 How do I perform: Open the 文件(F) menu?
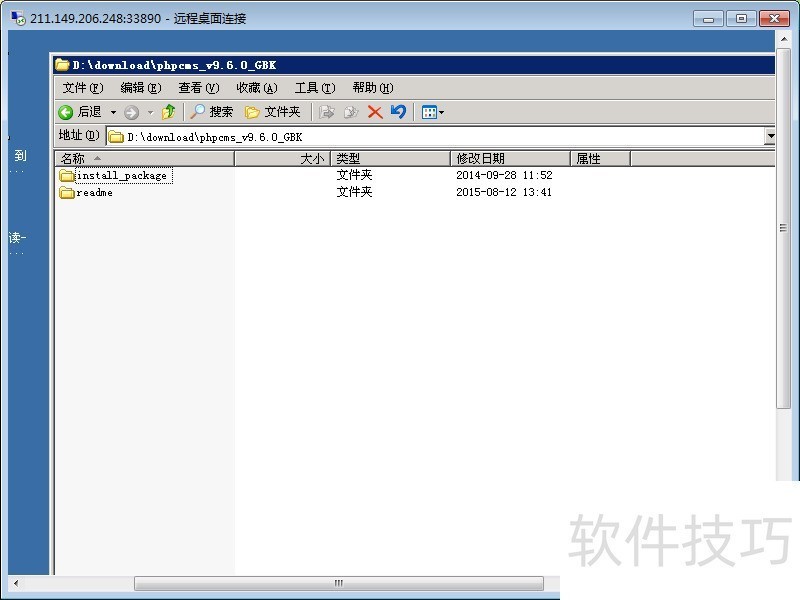(x=83, y=88)
